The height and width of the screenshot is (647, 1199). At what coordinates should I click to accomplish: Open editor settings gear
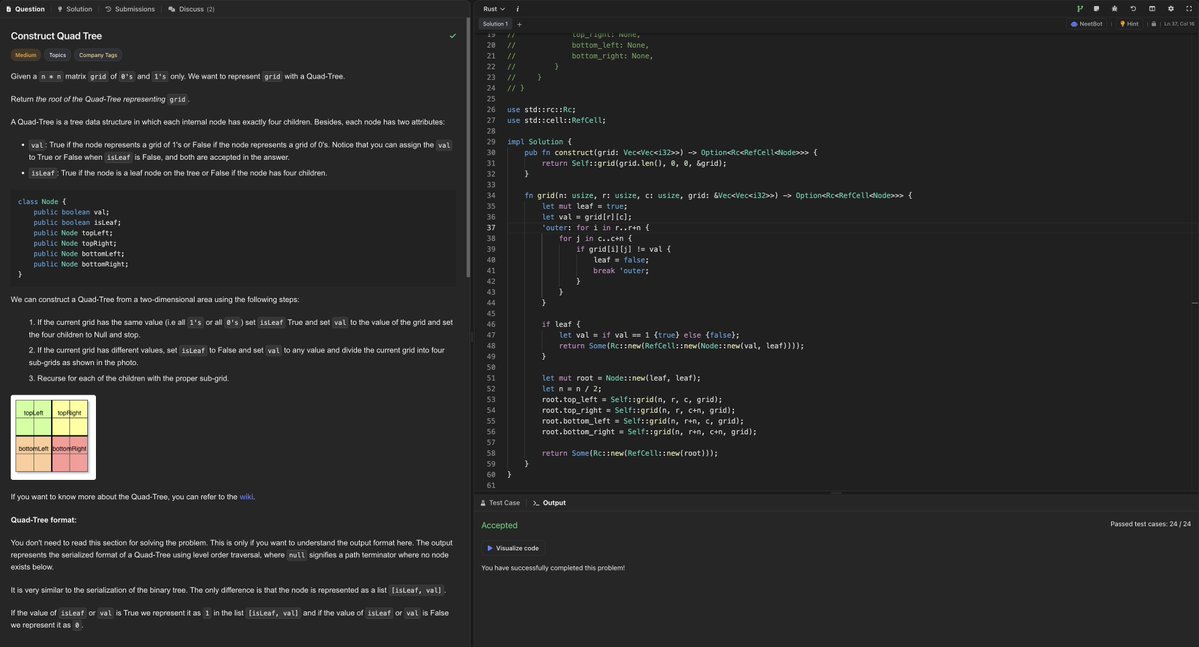coord(1171,8)
